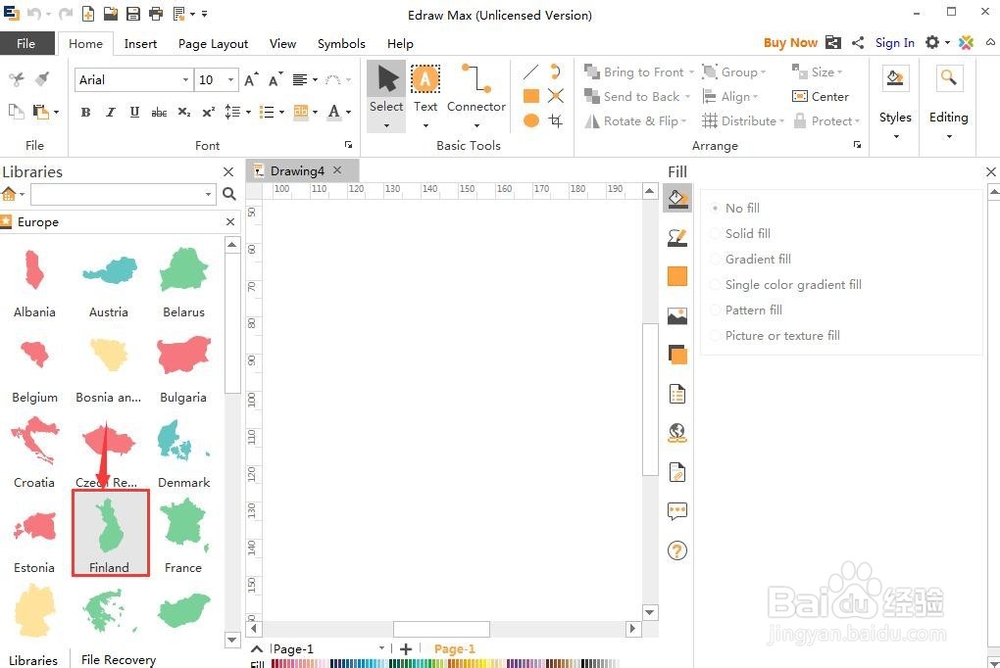Open the File menu
The width and height of the screenshot is (1000, 668).
[26, 43]
